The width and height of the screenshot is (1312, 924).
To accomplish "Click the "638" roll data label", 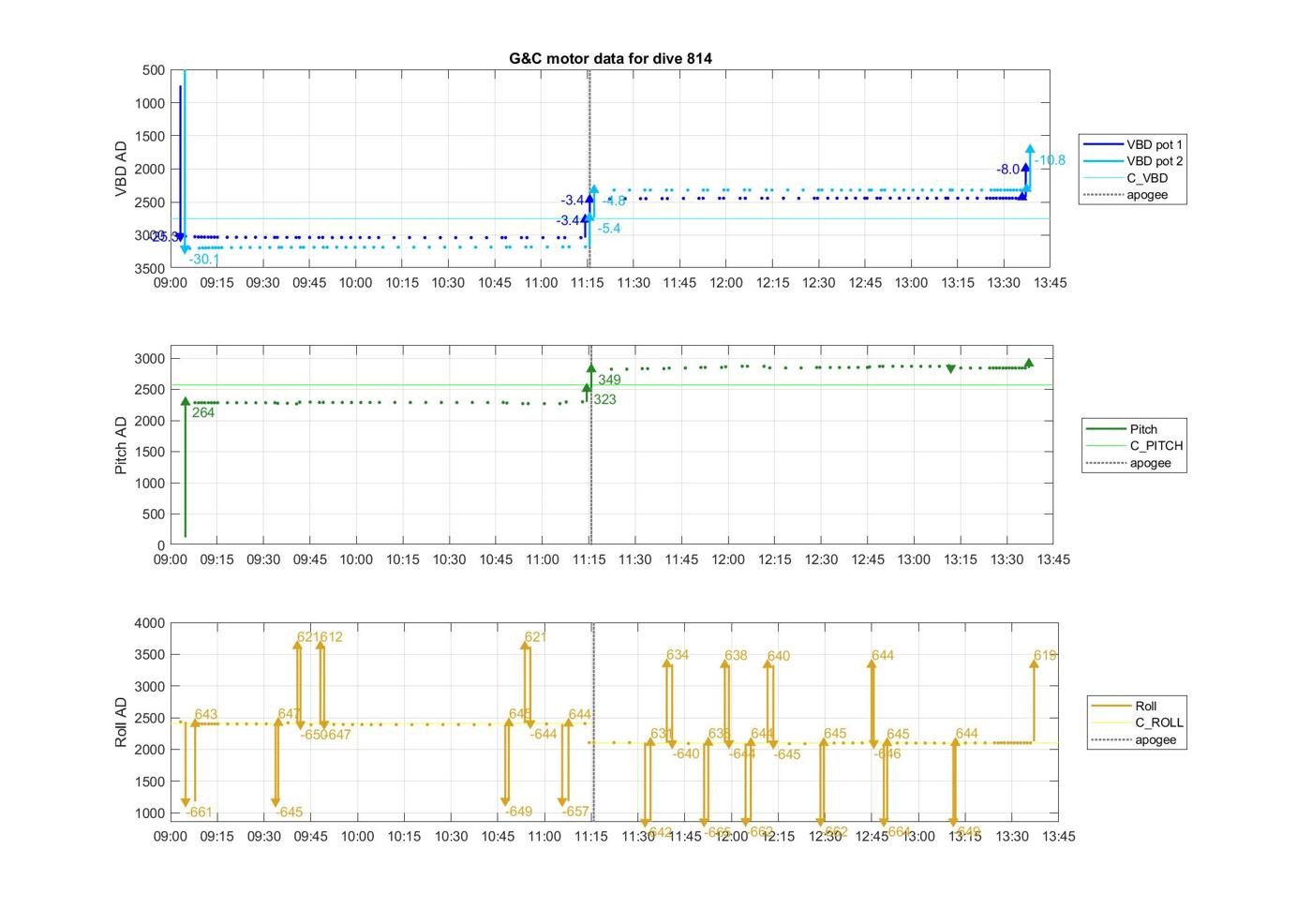I will [x=736, y=656].
